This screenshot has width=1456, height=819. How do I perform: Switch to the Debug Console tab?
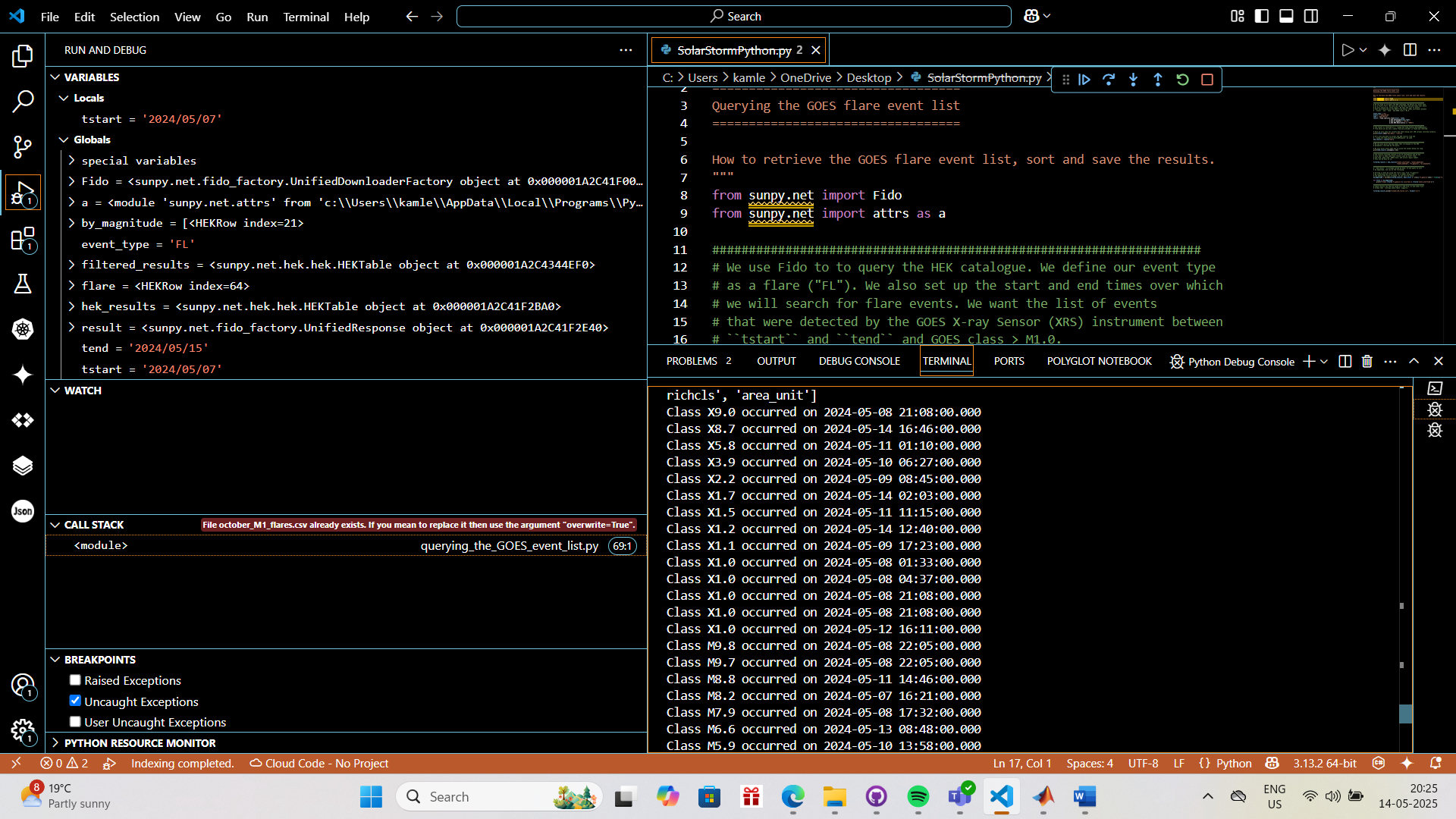pos(859,362)
